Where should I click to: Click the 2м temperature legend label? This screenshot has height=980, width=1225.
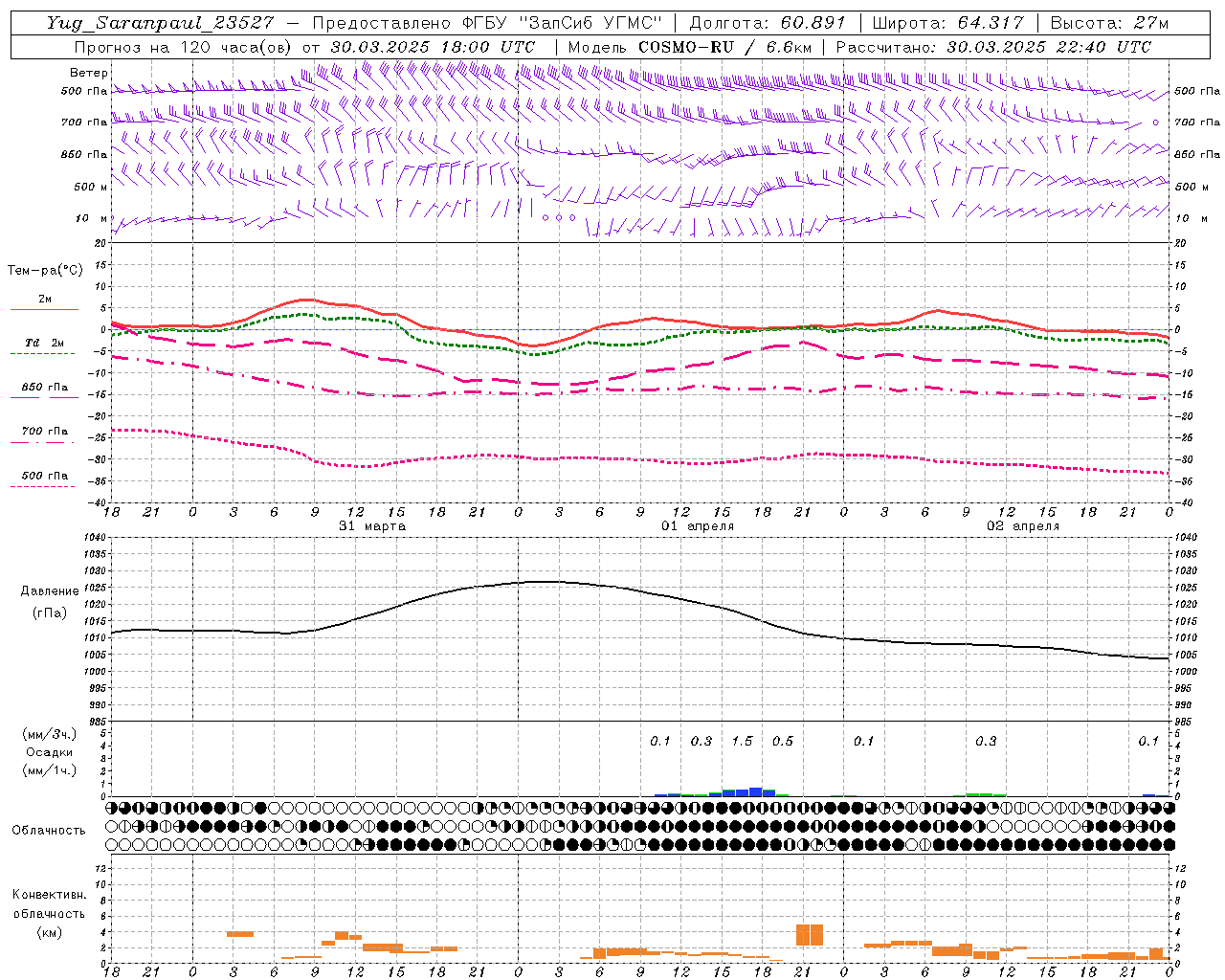[45, 300]
